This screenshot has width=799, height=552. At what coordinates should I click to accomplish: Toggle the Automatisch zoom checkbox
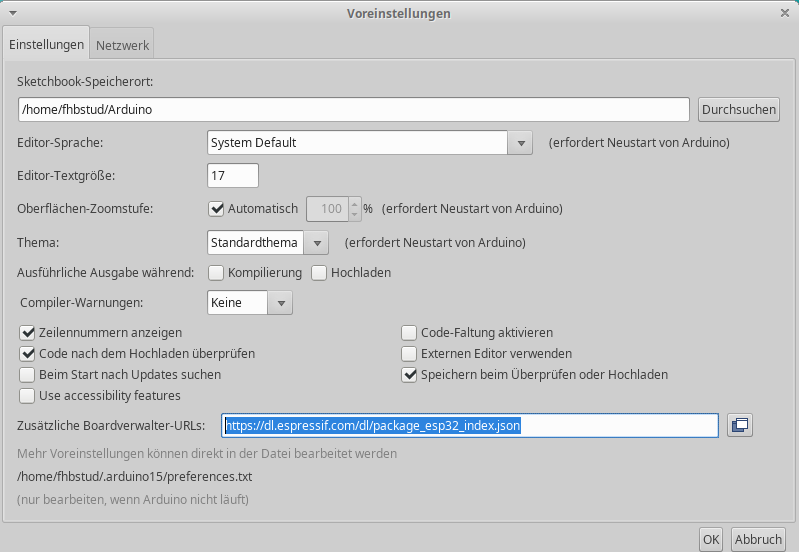(216, 209)
